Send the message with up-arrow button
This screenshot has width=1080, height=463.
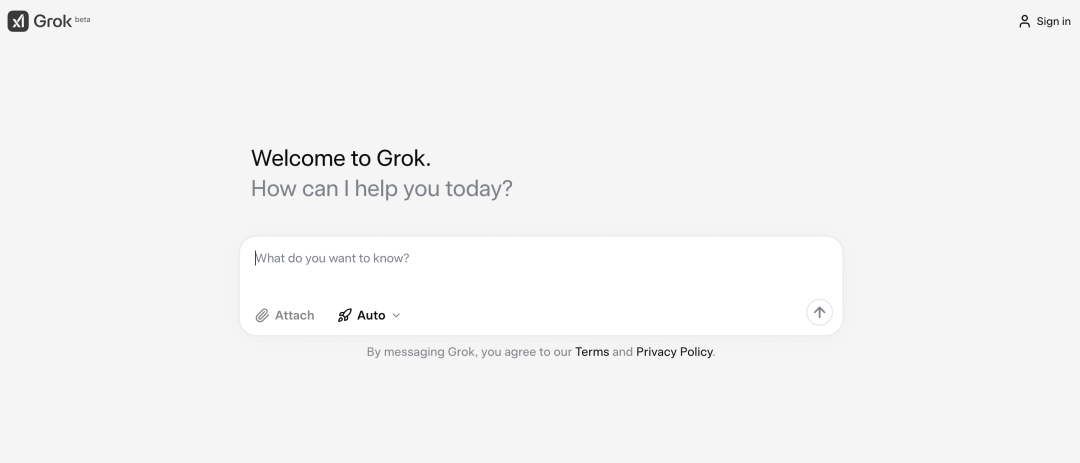point(819,312)
